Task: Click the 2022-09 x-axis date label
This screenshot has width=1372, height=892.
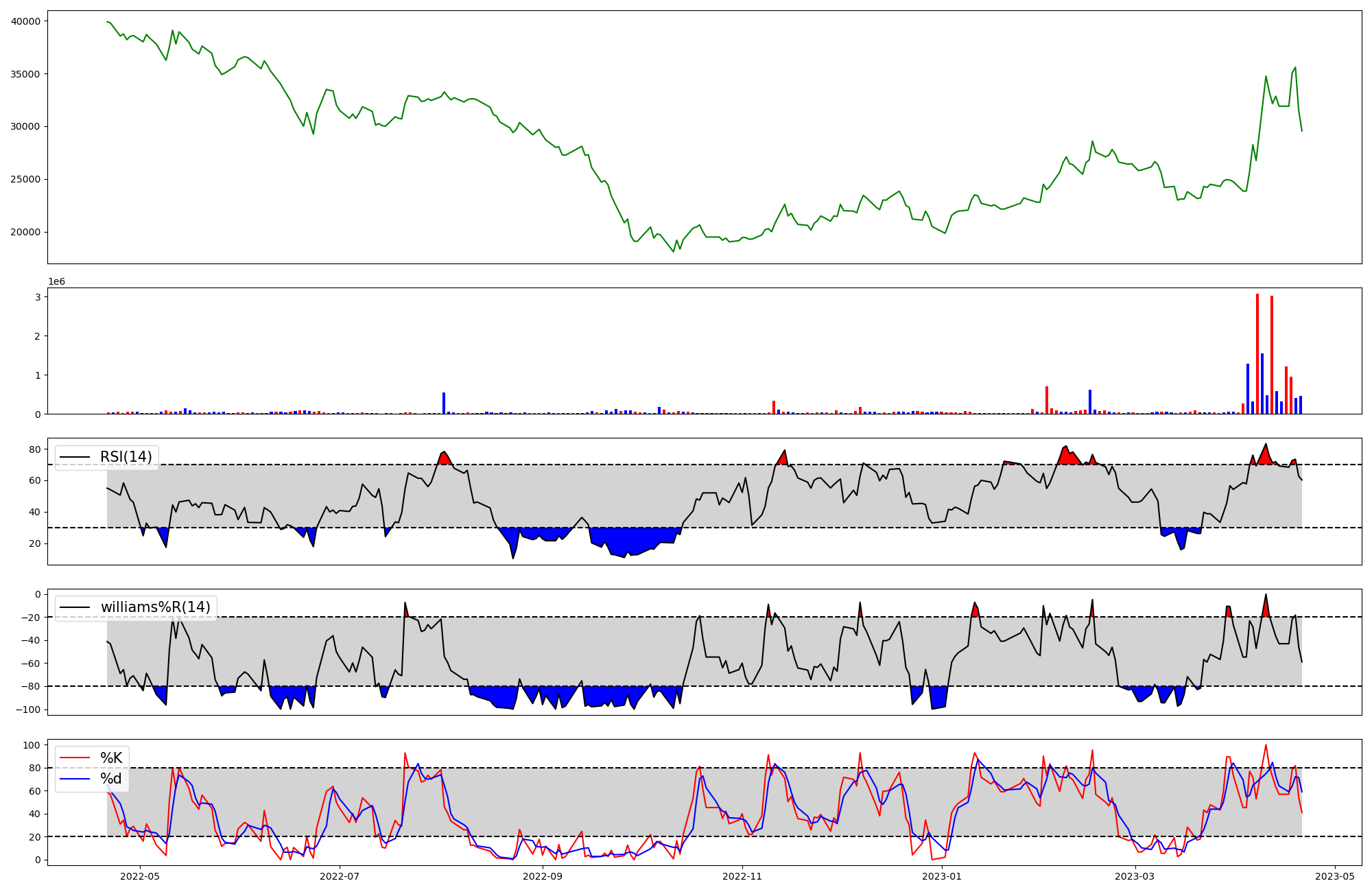Action: [x=543, y=876]
